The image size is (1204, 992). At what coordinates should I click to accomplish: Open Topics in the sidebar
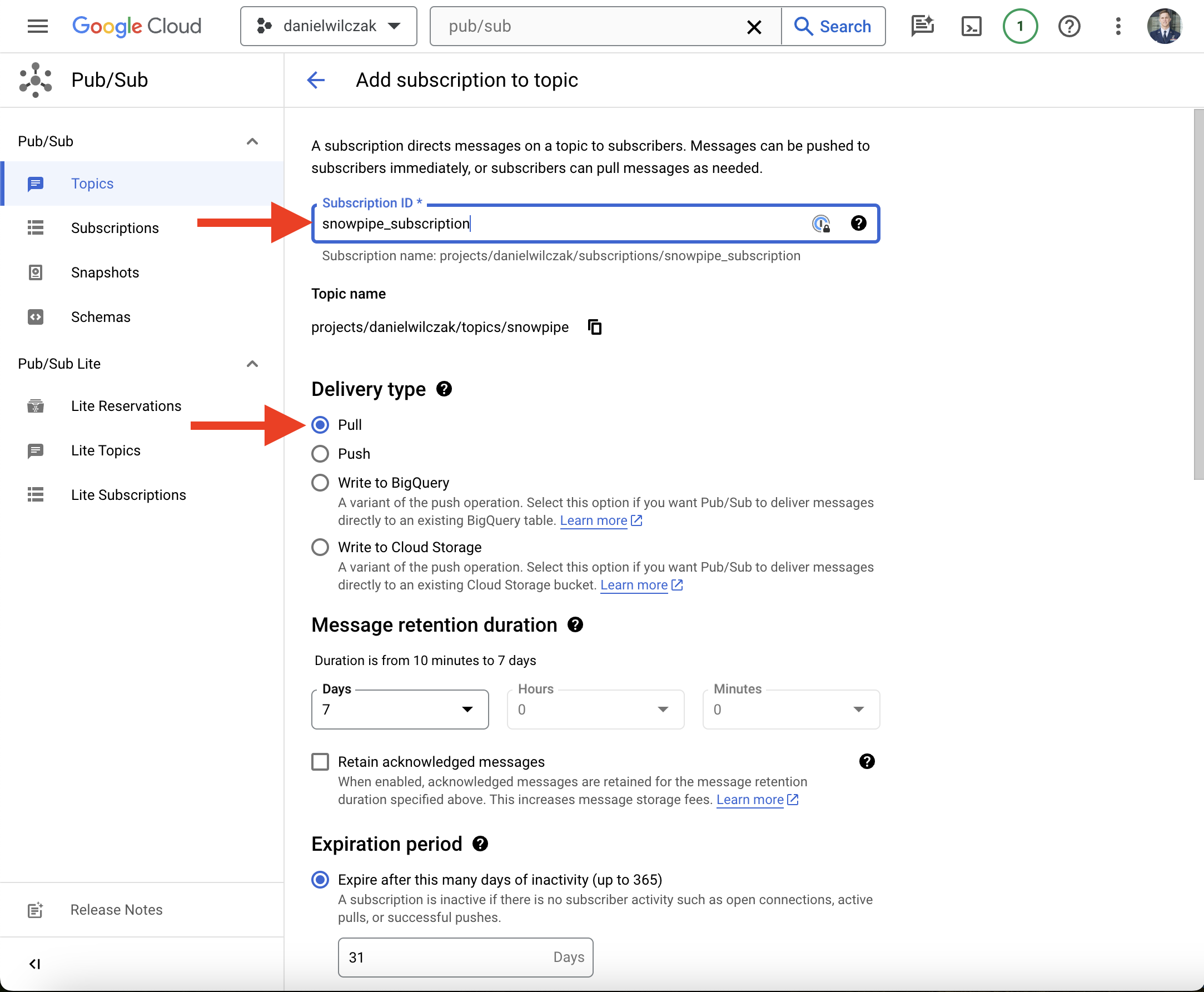click(x=142, y=183)
